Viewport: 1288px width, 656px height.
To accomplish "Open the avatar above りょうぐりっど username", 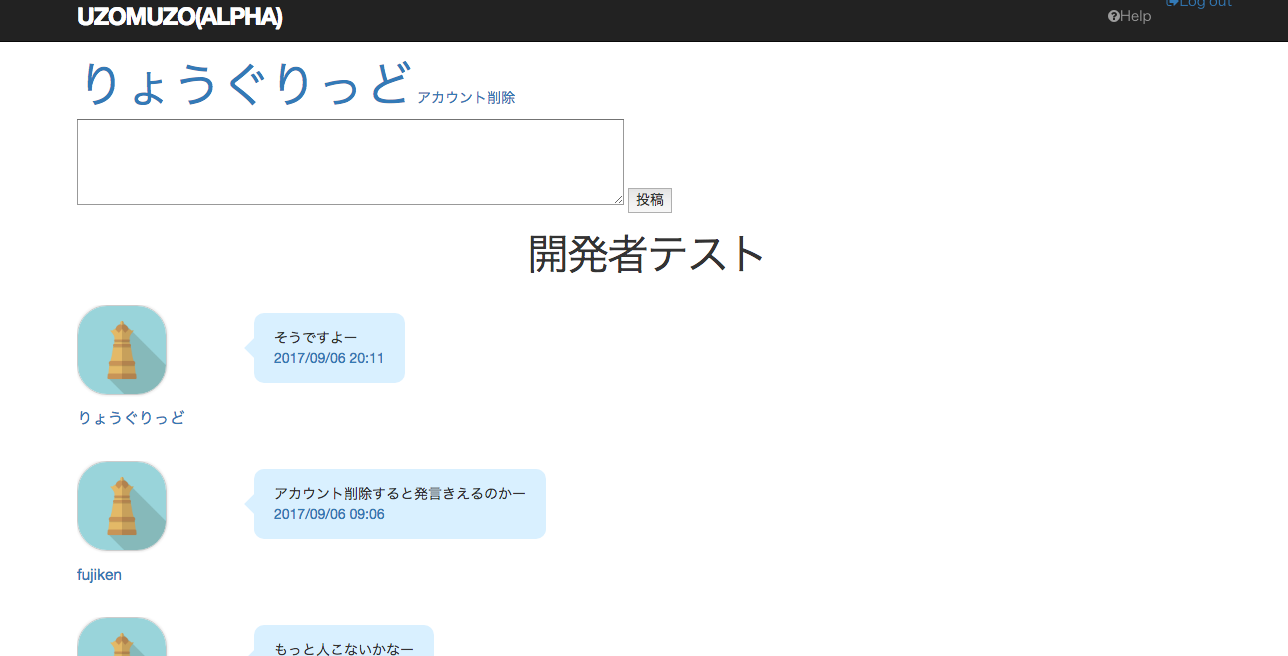I will (x=122, y=350).
